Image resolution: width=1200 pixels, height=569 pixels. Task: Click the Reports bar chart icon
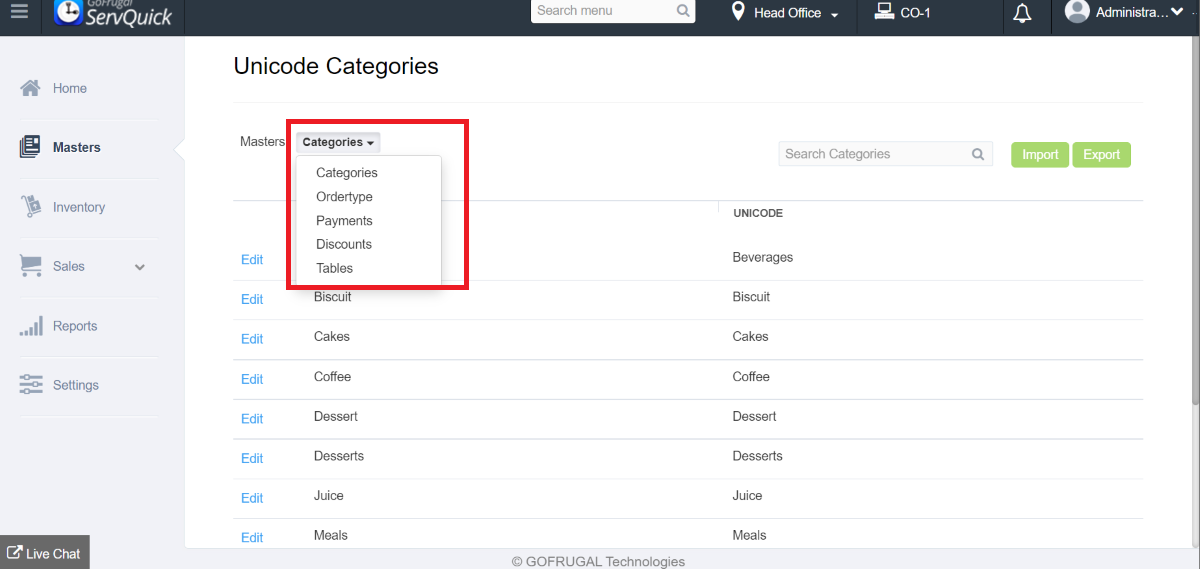point(31,326)
